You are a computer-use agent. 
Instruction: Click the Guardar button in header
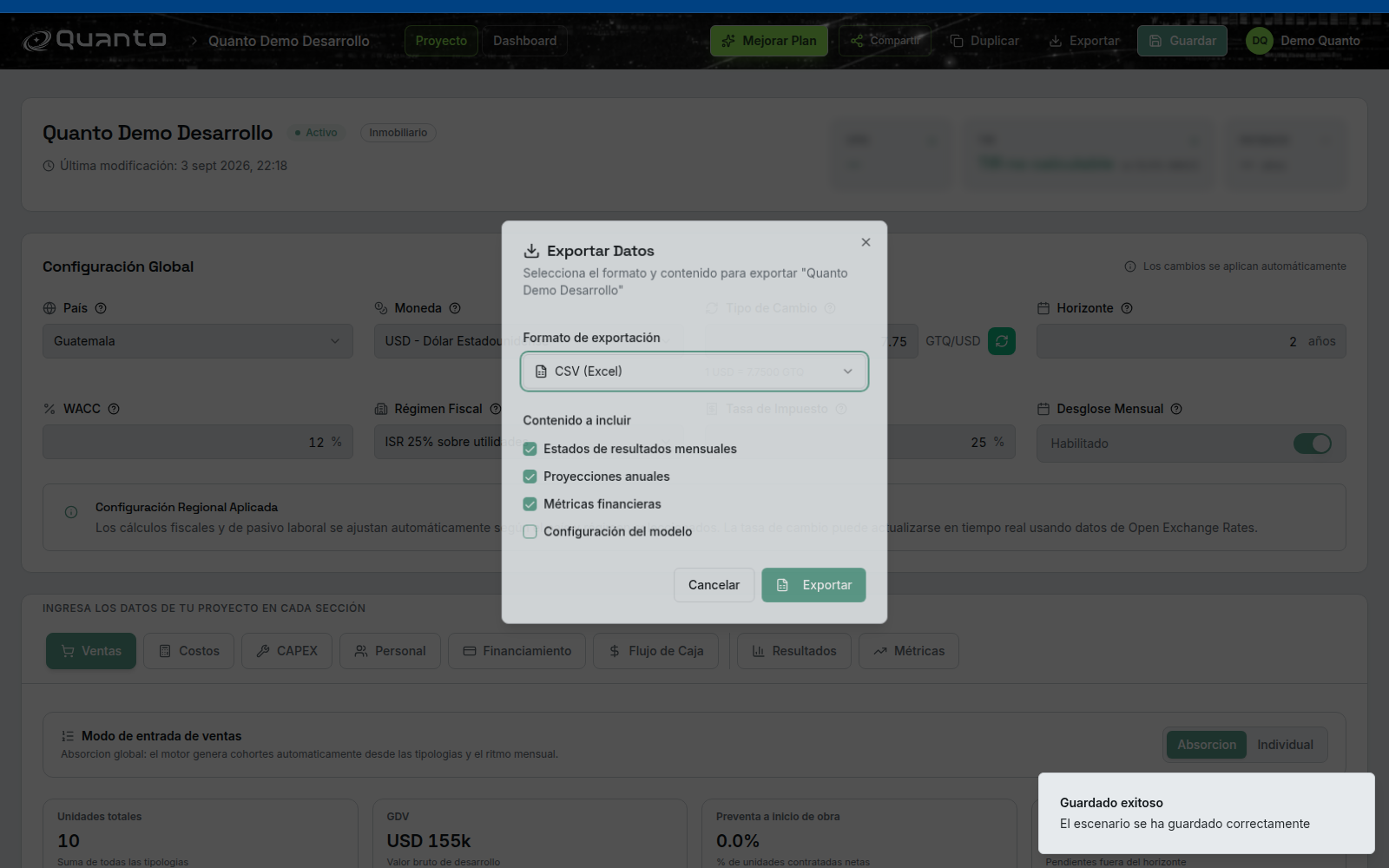coord(1182,41)
